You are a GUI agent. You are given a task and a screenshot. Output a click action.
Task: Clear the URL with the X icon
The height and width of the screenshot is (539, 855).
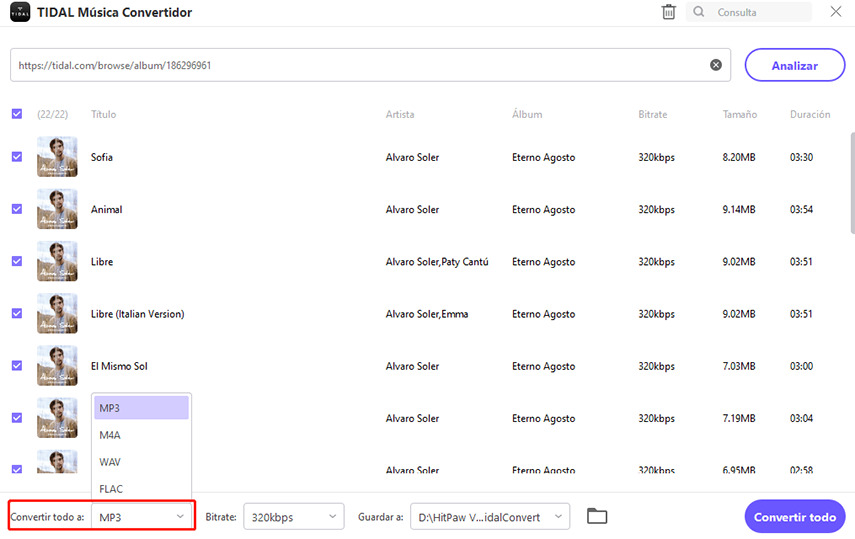[716, 65]
